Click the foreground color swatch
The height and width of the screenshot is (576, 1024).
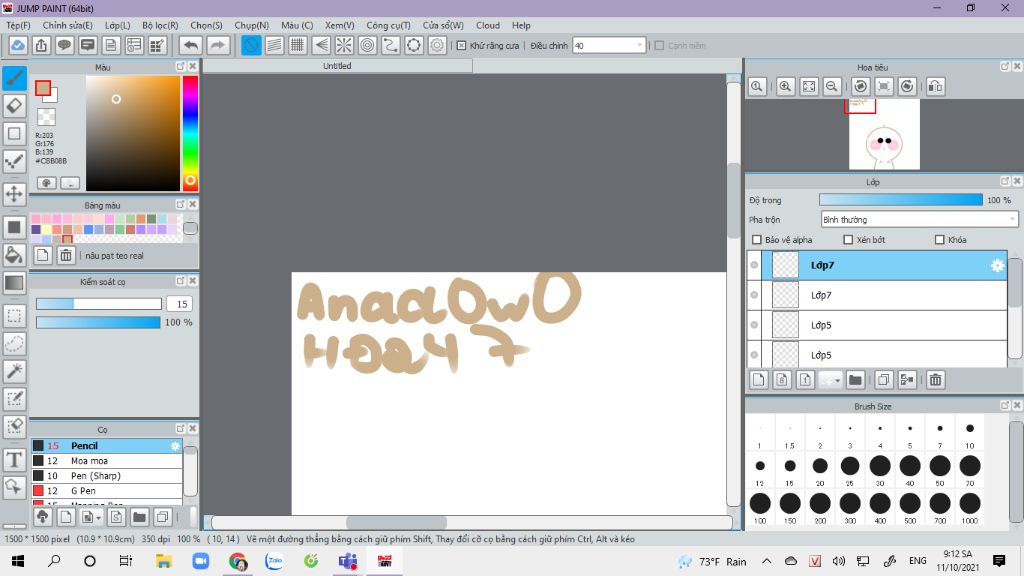pyautogui.click(x=43, y=88)
